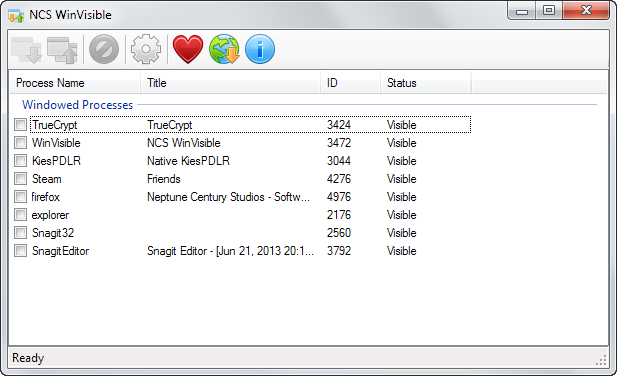The height and width of the screenshot is (376, 617).
Task: Maximize the NCS WinVisible window
Action: (549, 11)
